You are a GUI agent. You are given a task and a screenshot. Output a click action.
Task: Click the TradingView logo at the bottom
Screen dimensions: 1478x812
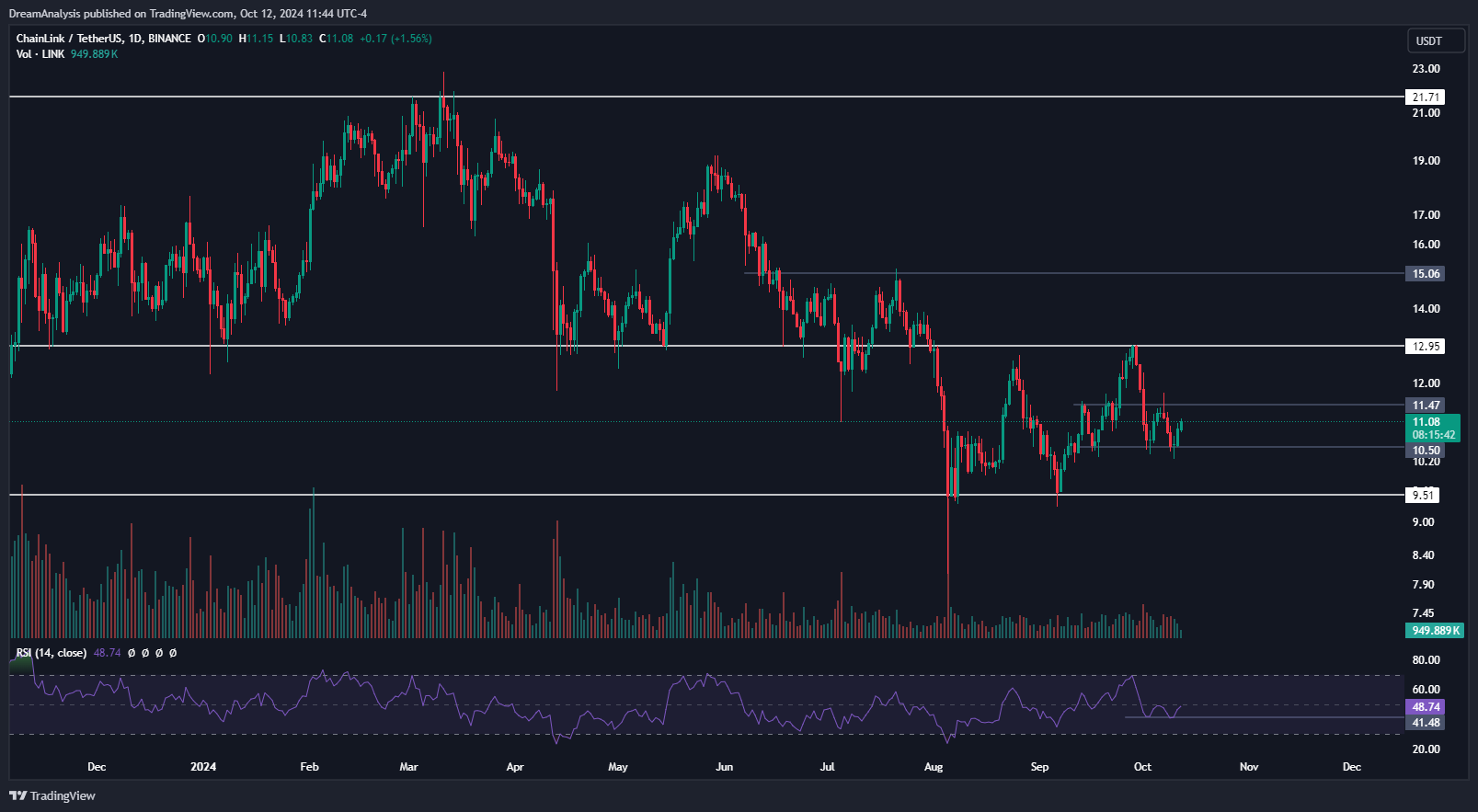pyautogui.click(x=52, y=795)
